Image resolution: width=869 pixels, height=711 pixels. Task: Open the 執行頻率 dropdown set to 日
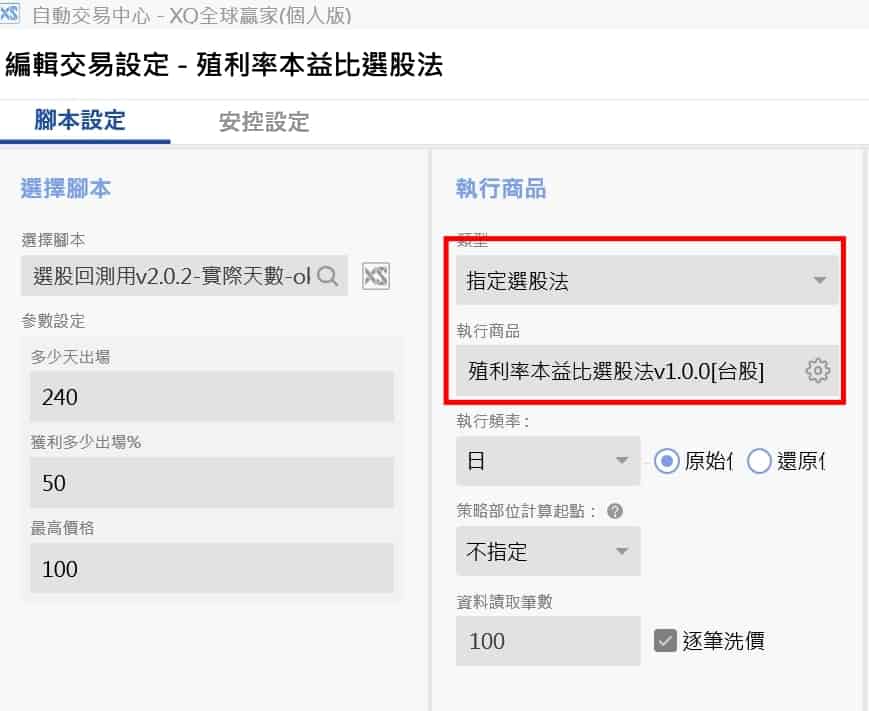547,461
